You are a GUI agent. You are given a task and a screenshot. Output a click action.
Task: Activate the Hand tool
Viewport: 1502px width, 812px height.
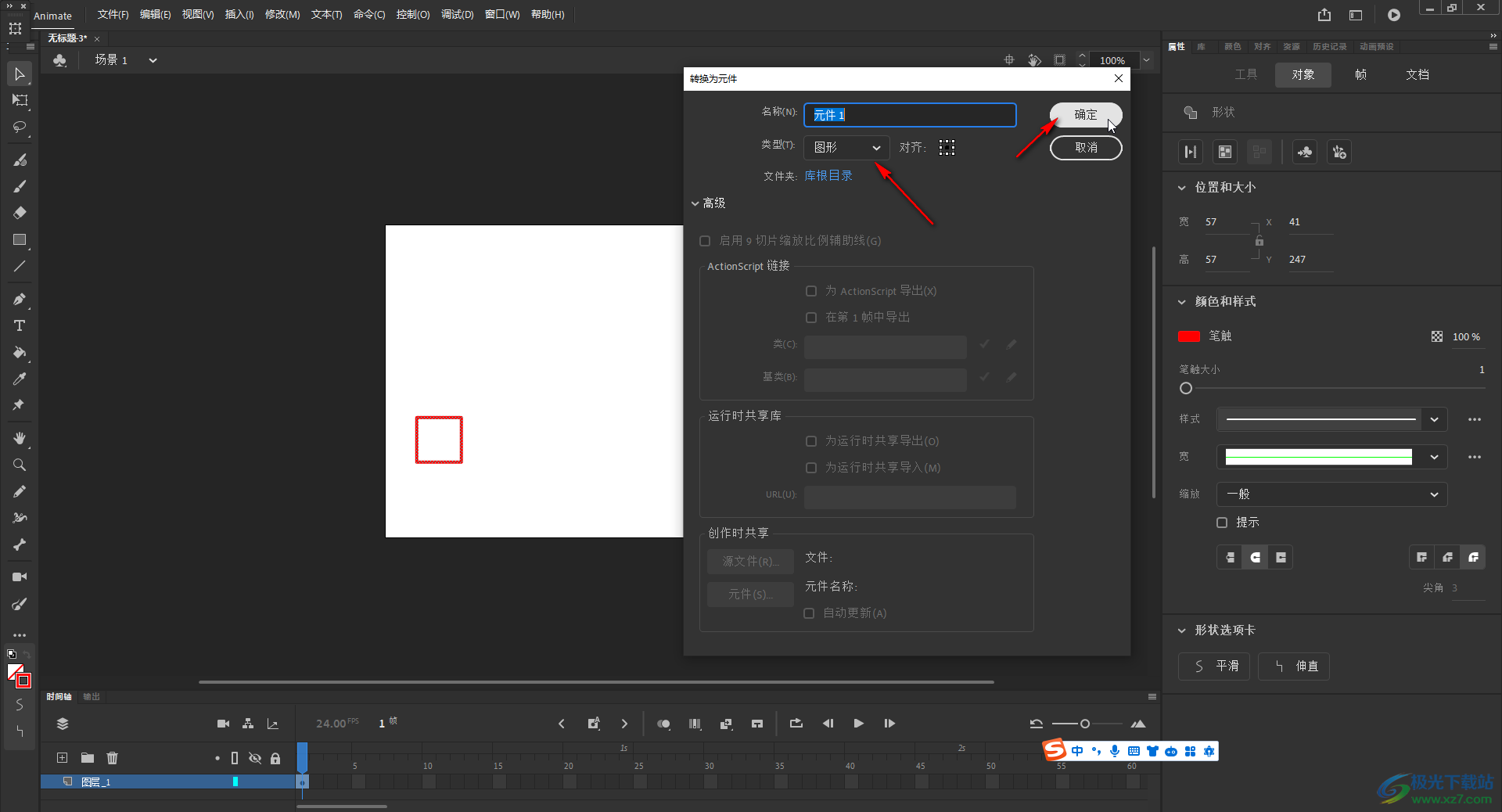click(x=20, y=438)
